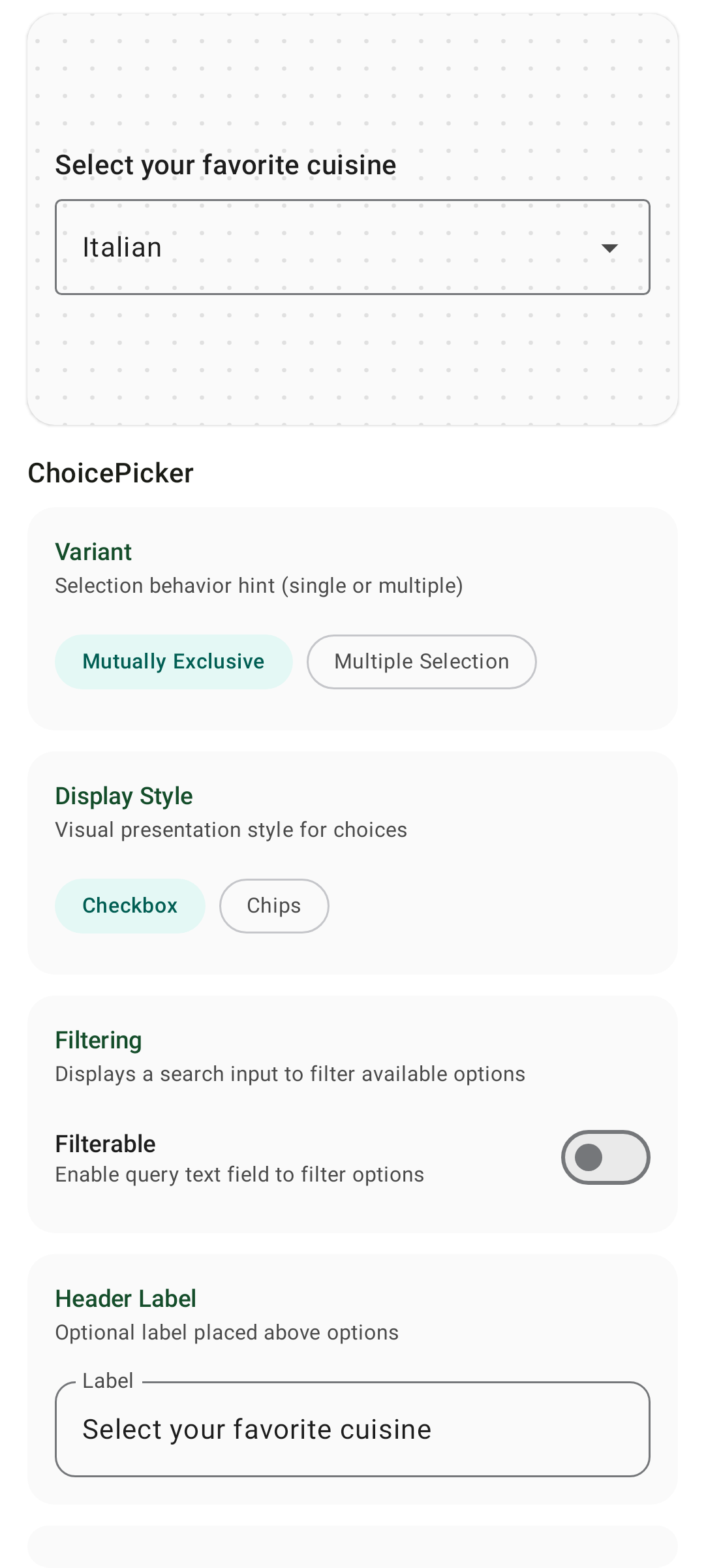
Task: Click the preview heading above the dropdown
Action: (226, 165)
